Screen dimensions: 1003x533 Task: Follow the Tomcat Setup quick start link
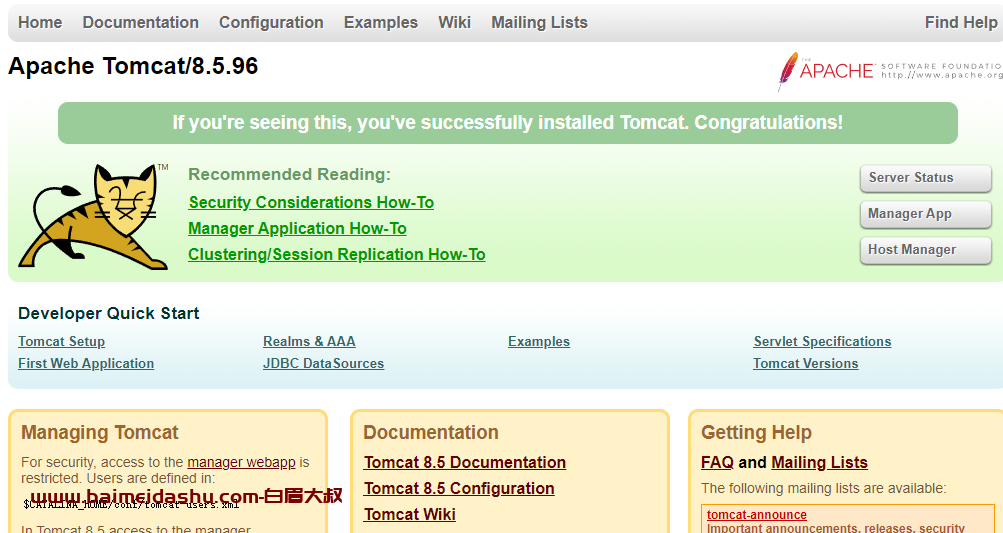(x=61, y=342)
